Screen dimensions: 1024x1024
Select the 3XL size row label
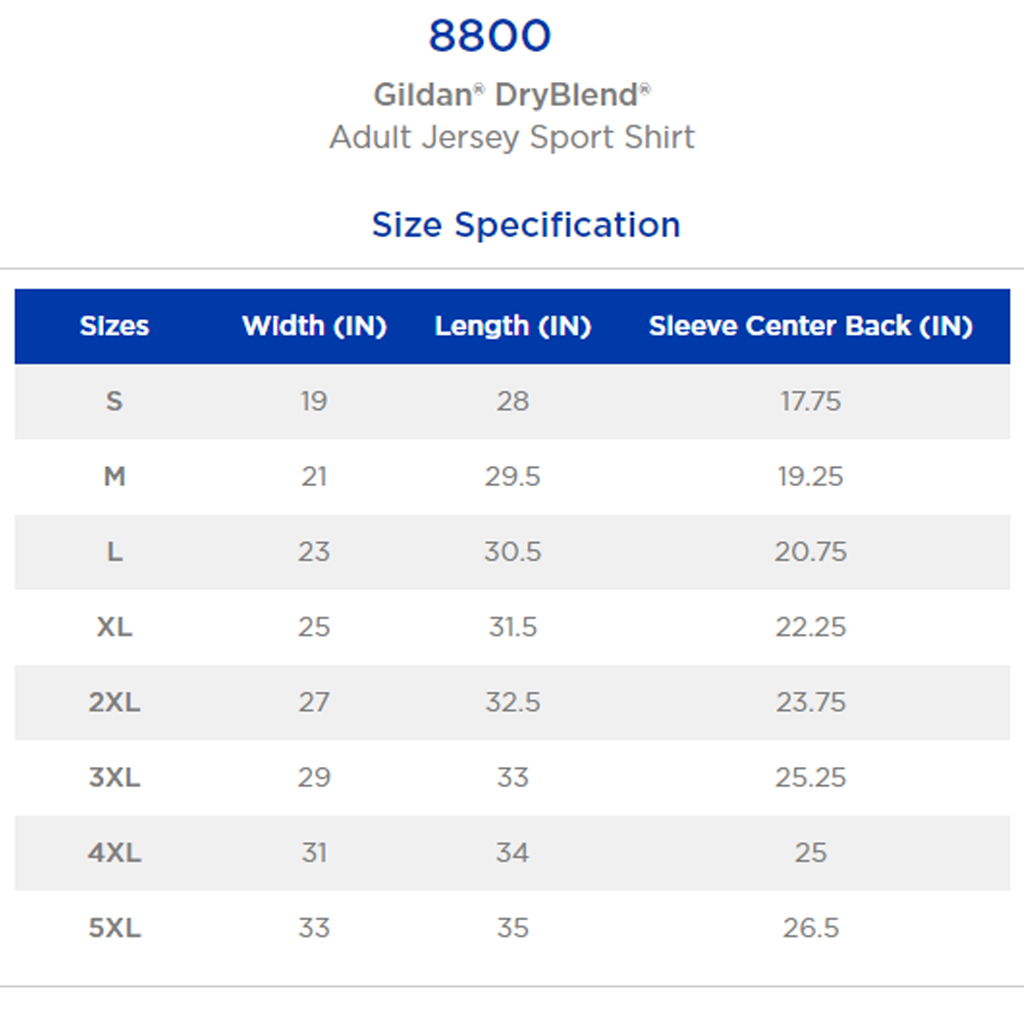tap(114, 777)
